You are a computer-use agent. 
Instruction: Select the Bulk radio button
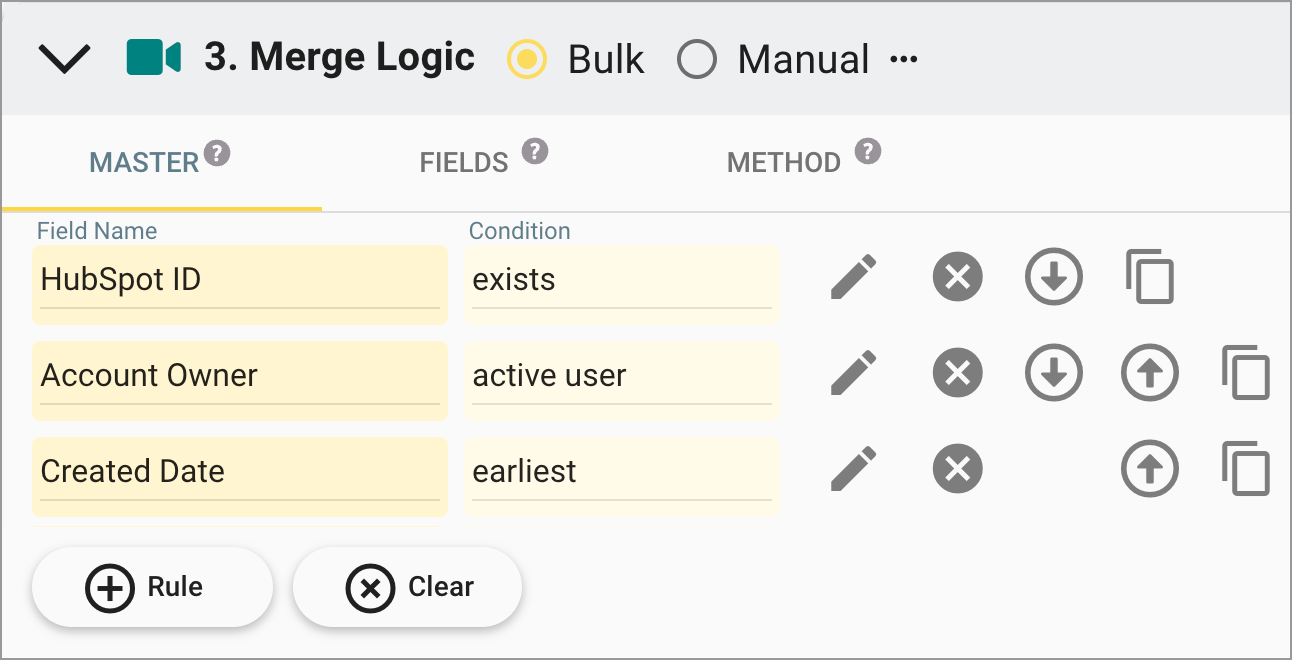527,59
